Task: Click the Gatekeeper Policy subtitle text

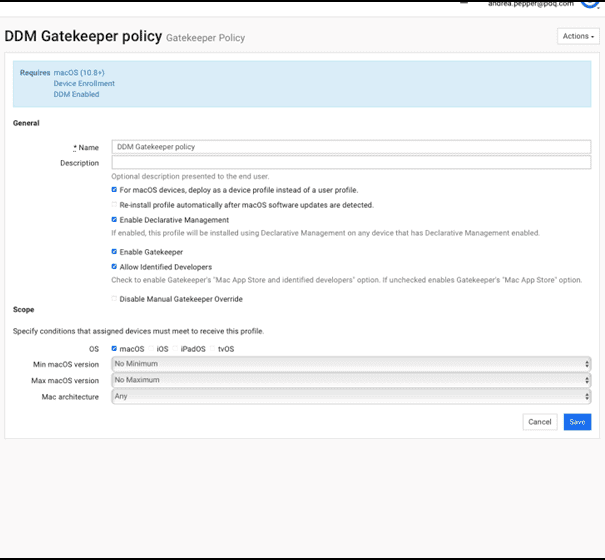Action: coord(205,38)
